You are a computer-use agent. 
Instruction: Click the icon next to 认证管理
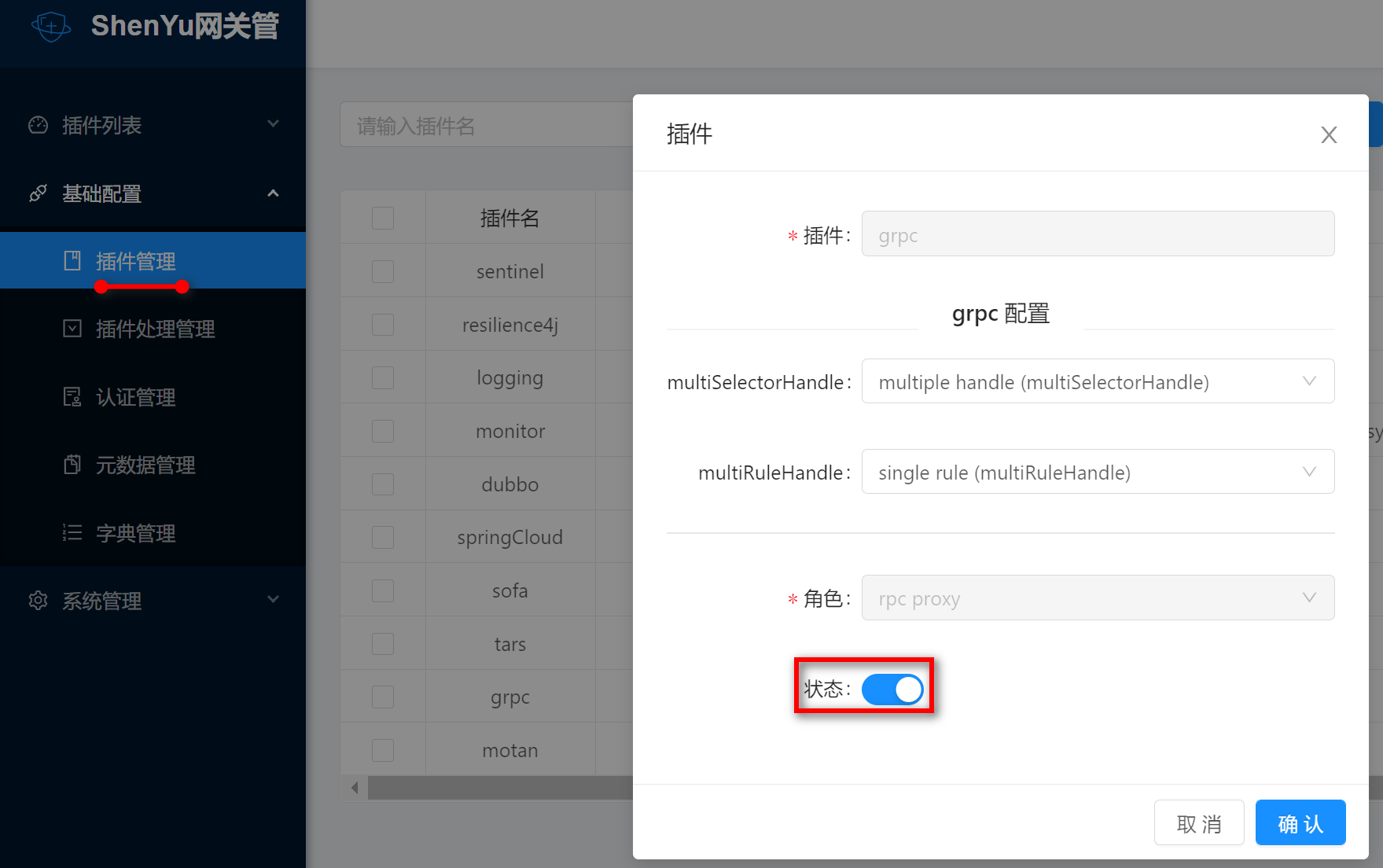click(x=72, y=397)
